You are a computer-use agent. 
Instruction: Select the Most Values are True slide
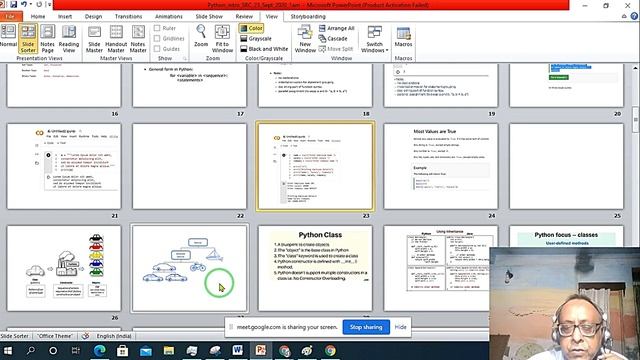[441, 166]
